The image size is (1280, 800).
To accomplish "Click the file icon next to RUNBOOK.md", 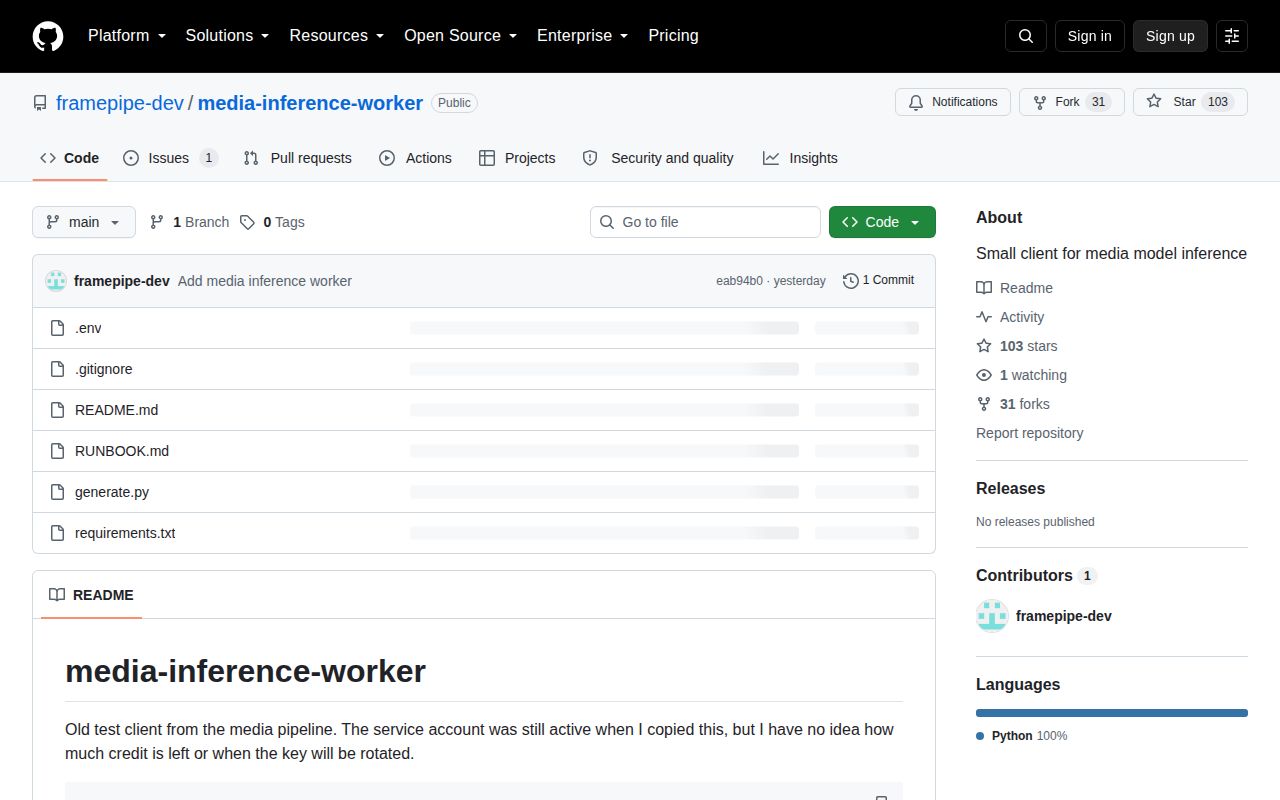I will pyautogui.click(x=57, y=451).
